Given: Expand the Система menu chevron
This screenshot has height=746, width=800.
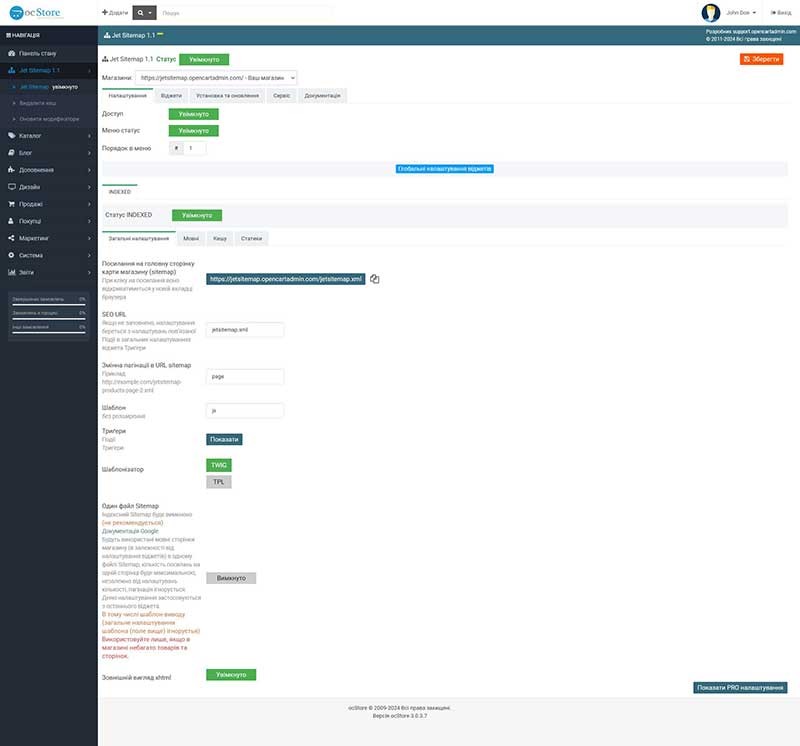Looking at the screenshot, I should (x=89, y=255).
